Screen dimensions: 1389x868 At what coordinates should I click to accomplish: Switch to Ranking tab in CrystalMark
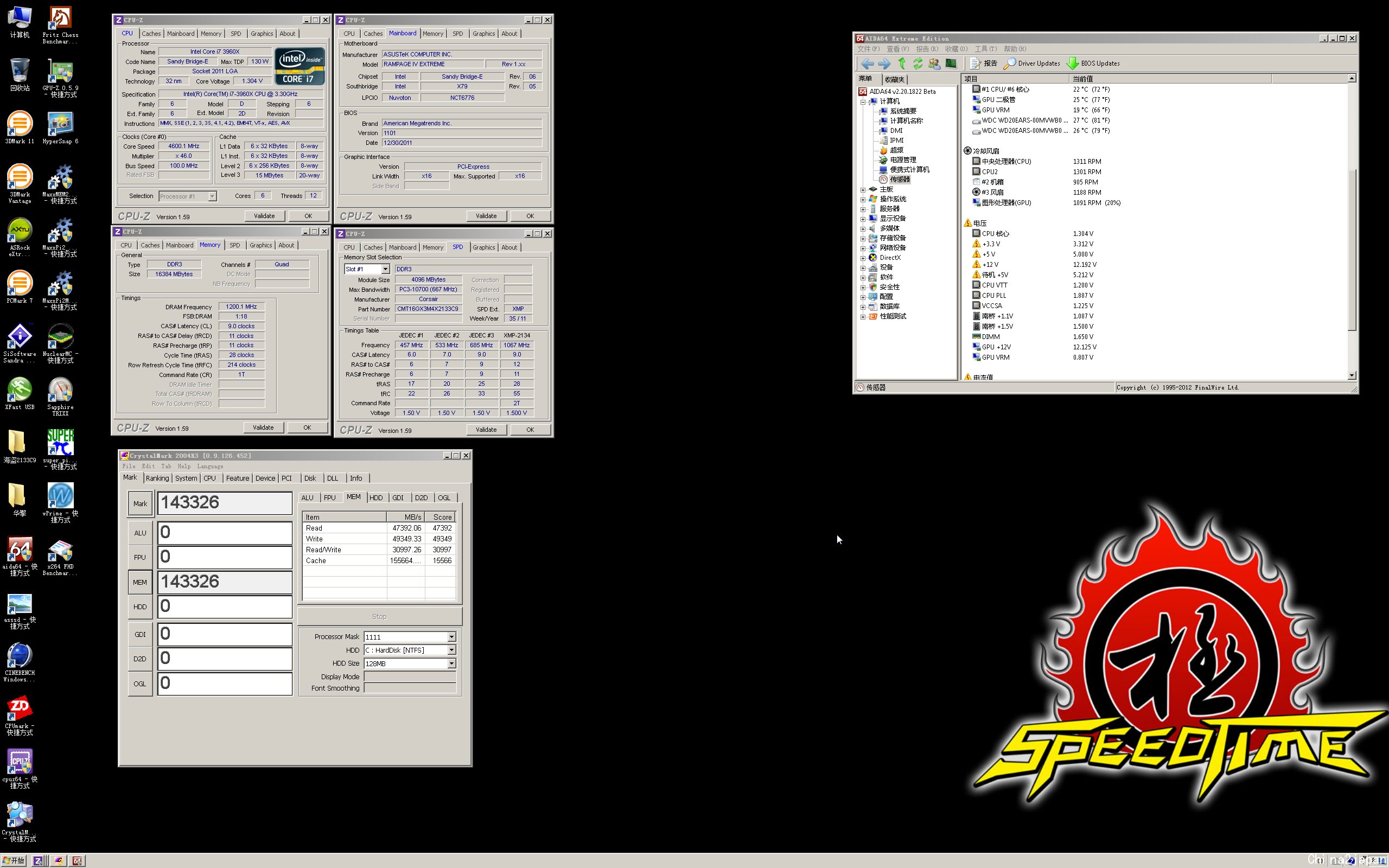click(157, 478)
